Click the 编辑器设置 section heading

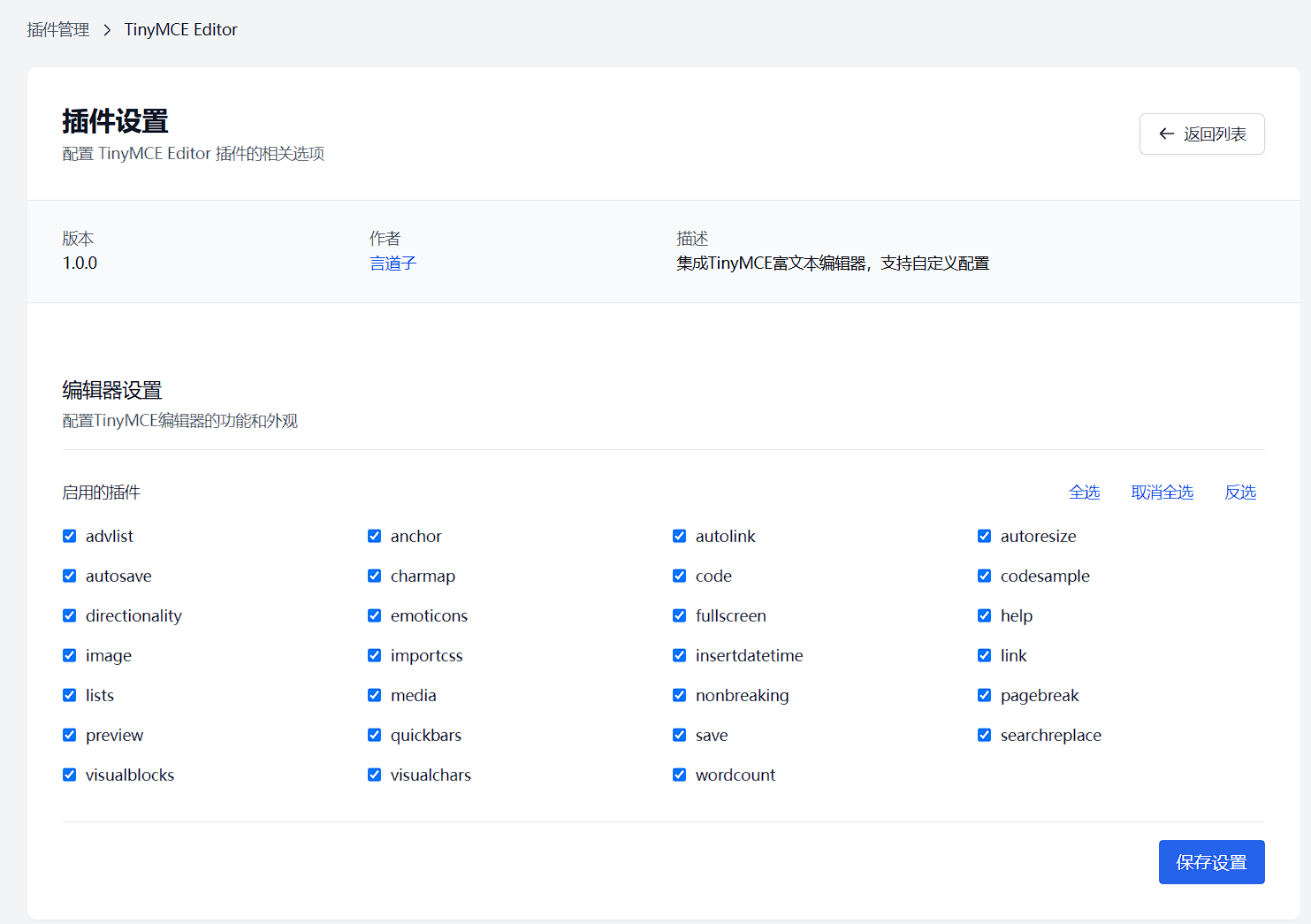click(x=112, y=390)
